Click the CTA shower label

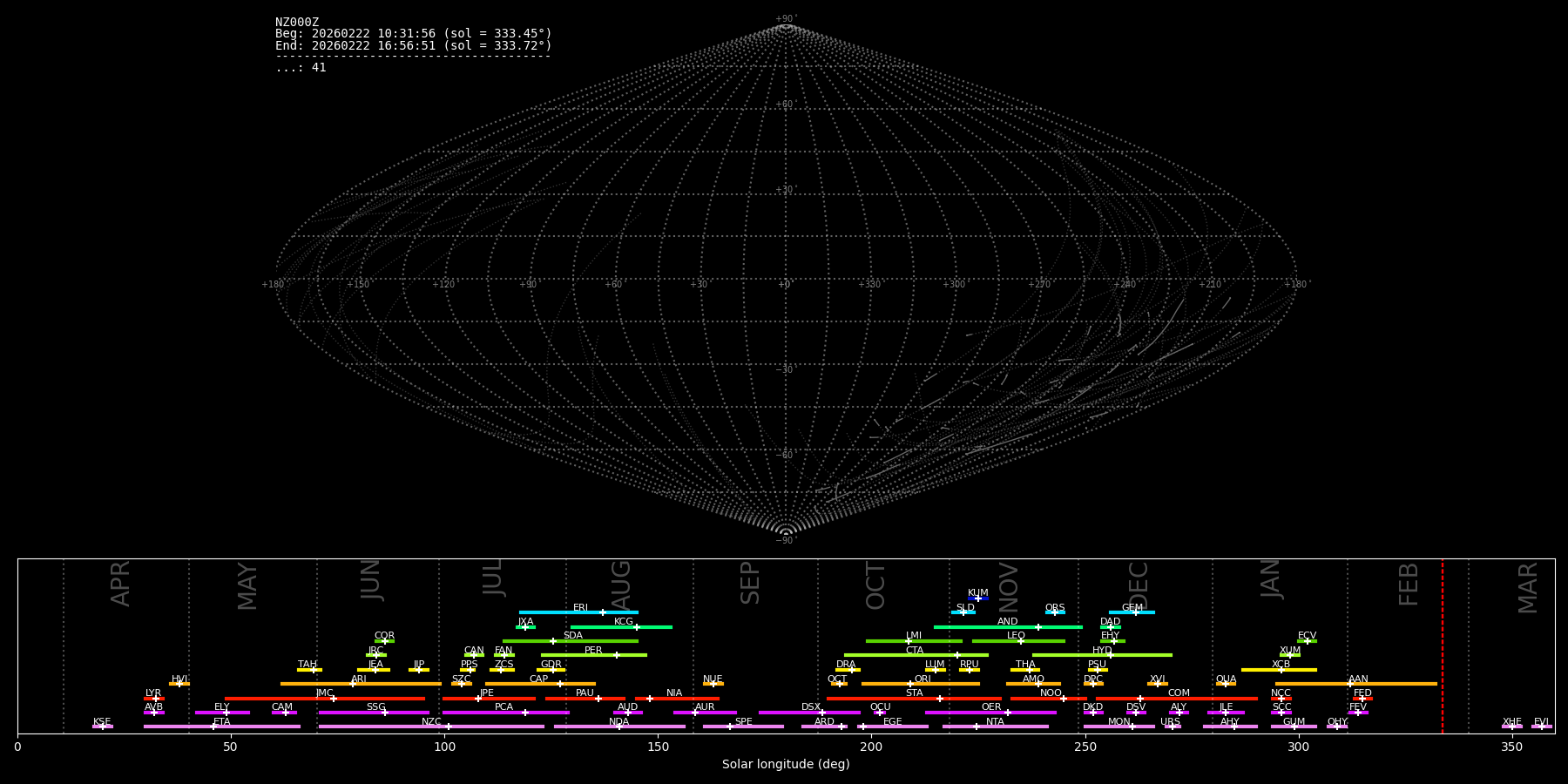[x=915, y=651]
